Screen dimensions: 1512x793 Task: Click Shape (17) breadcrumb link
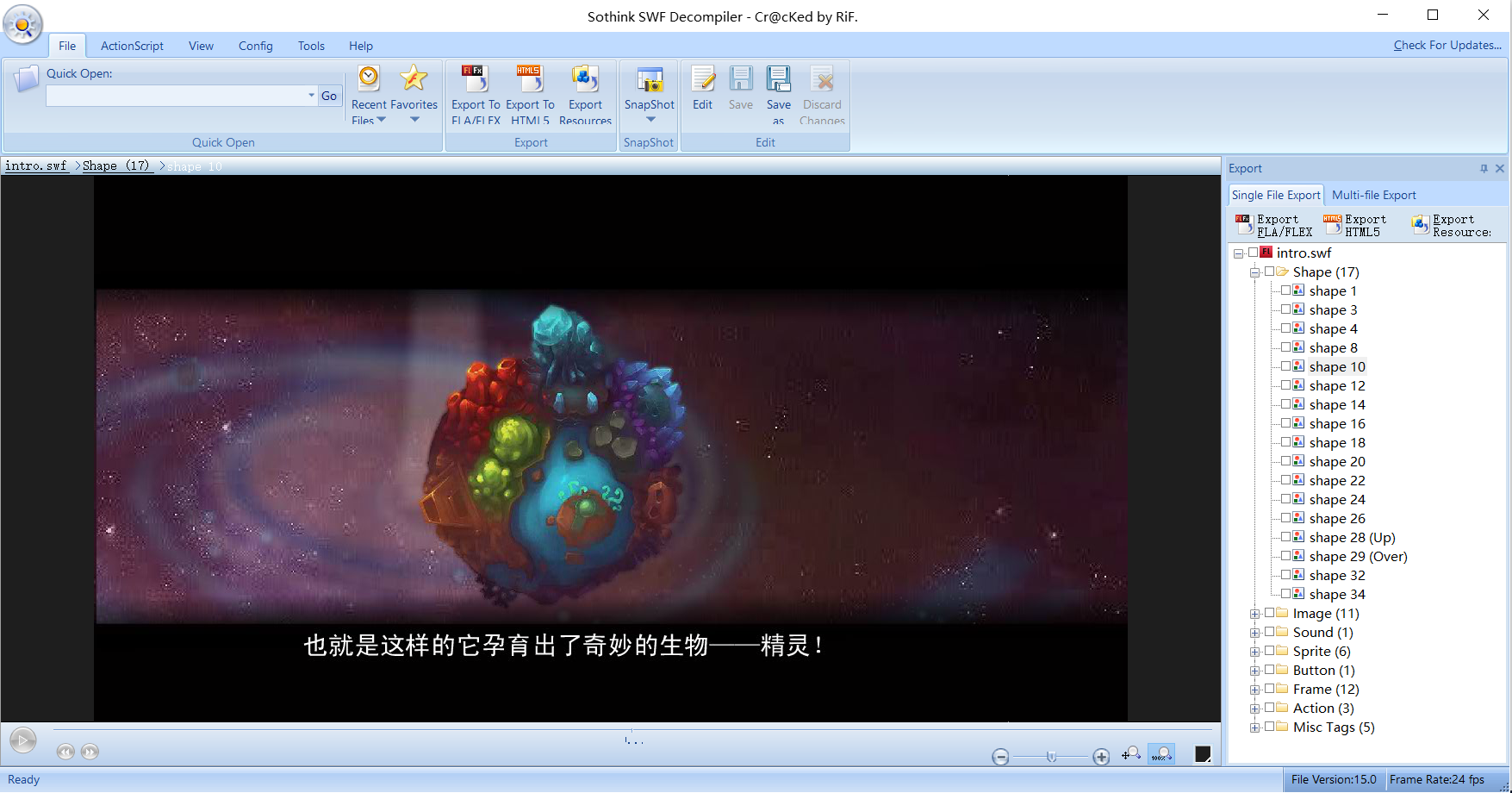click(x=115, y=165)
